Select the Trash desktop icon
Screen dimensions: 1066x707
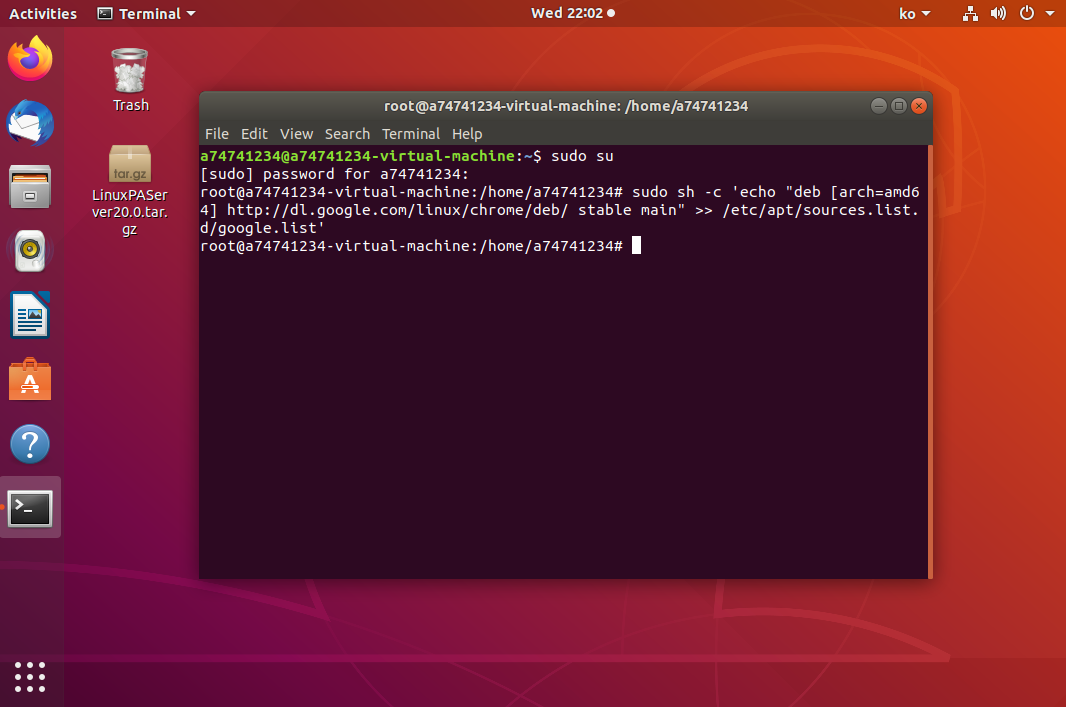tap(130, 80)
